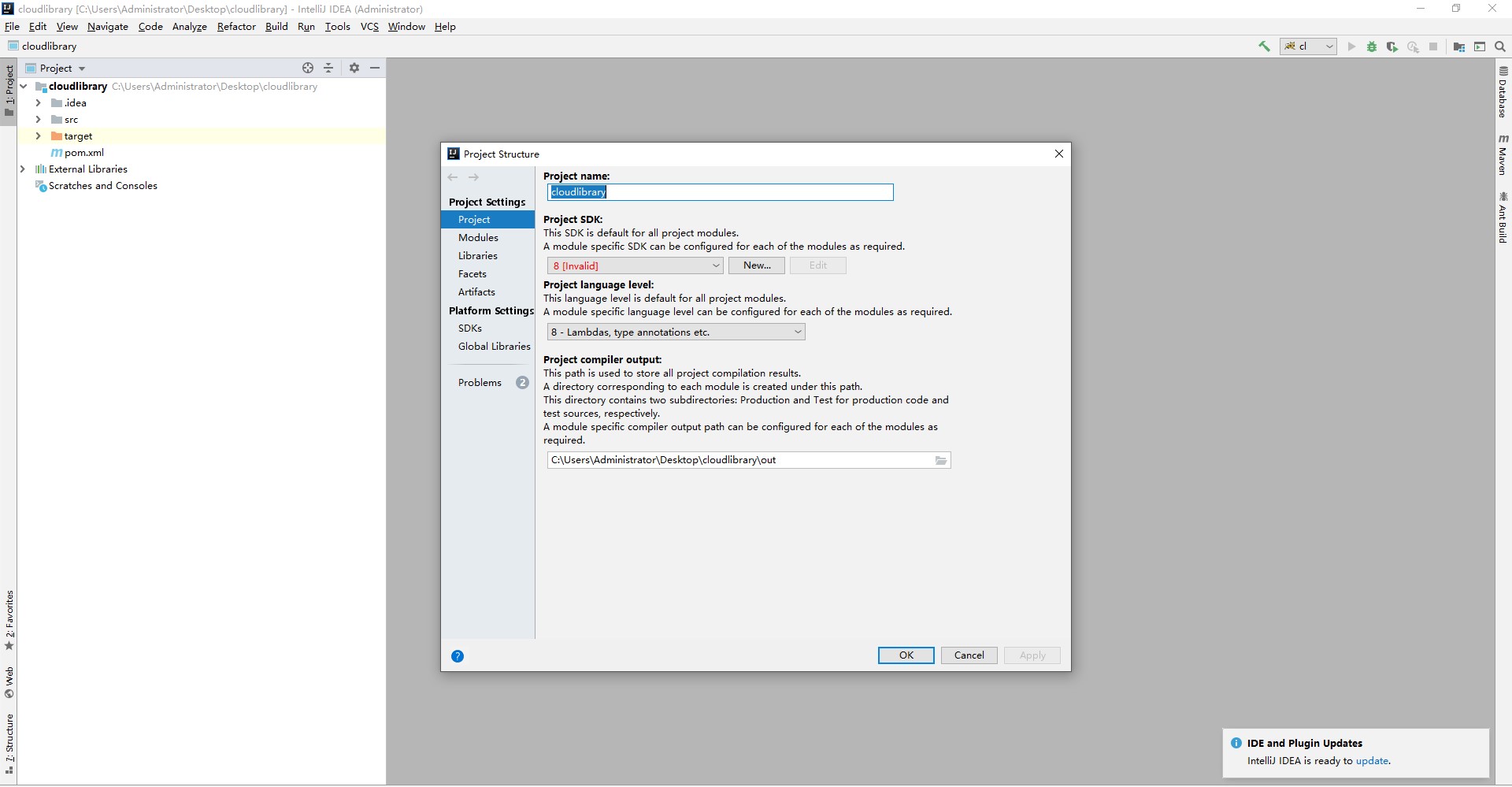Click the cloudlibrary breadcrumb in navigation bar
This screenshot has height=787, width=1512.
pos(43,46)
